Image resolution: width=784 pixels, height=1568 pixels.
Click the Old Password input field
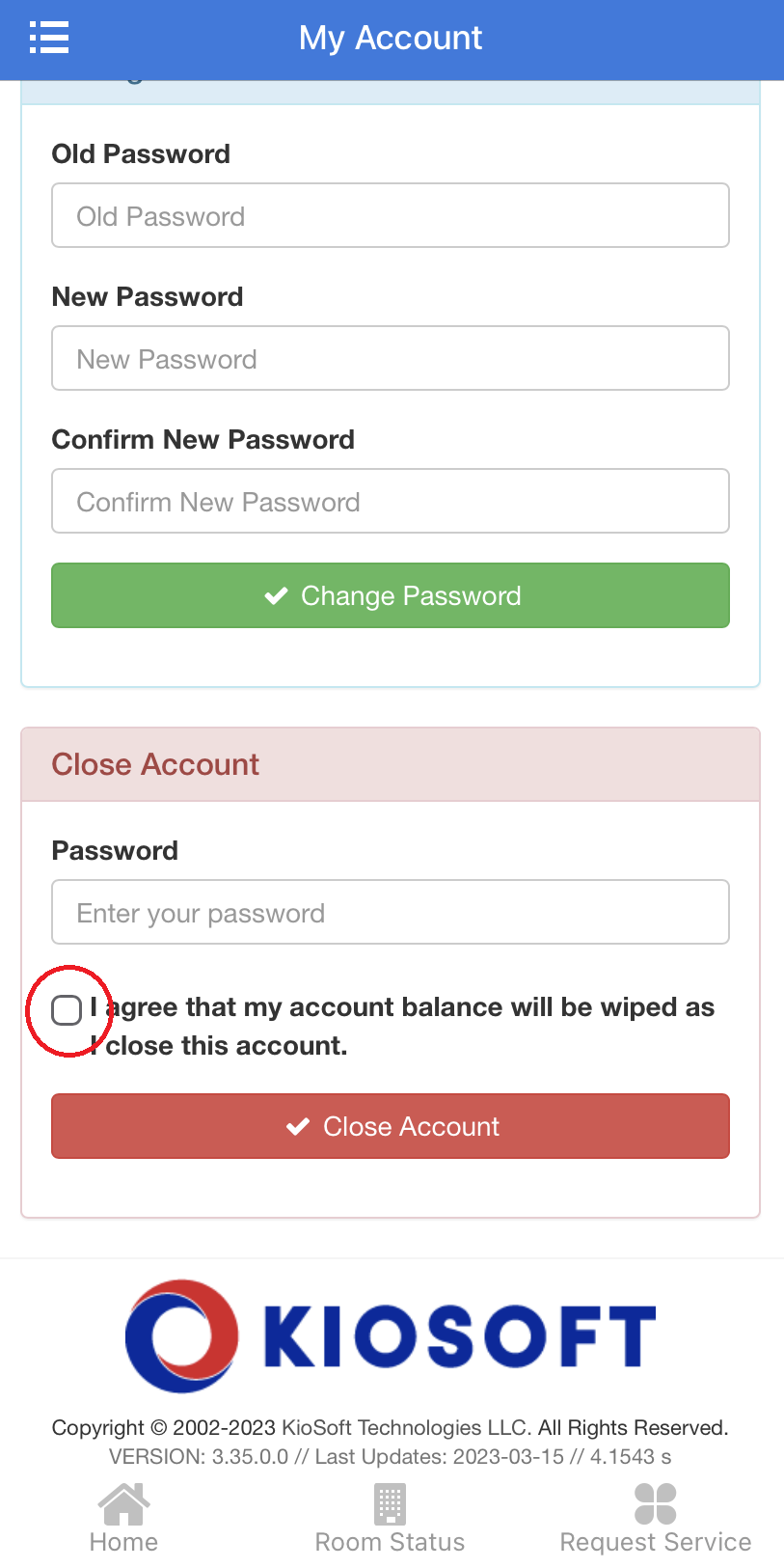(390, 214)
